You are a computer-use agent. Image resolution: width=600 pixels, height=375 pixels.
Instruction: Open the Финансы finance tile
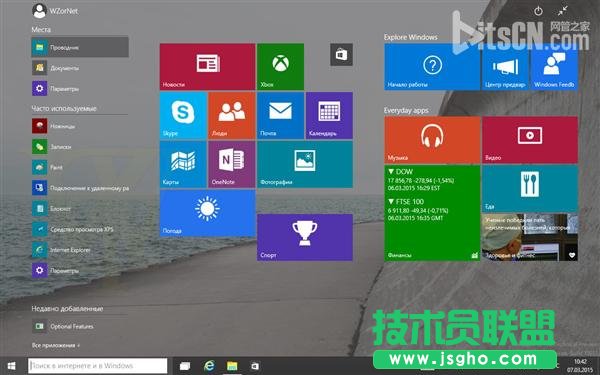[x=432, y=213]
